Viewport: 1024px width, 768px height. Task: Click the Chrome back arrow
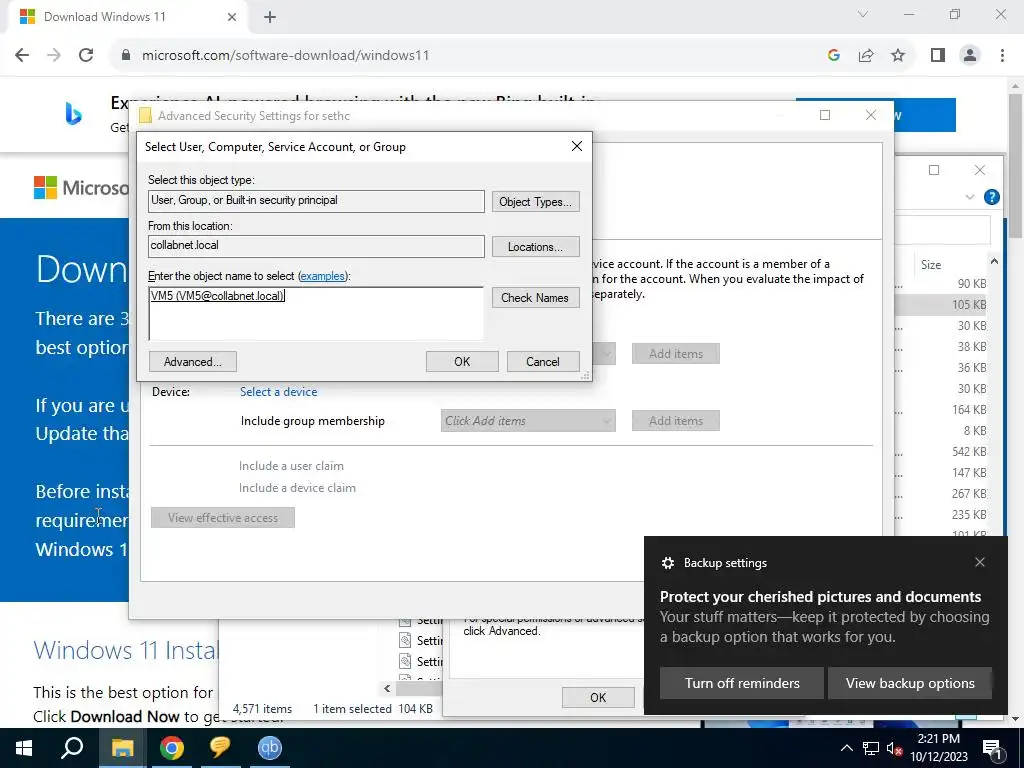pyautogui.click(x=22, y=55)
